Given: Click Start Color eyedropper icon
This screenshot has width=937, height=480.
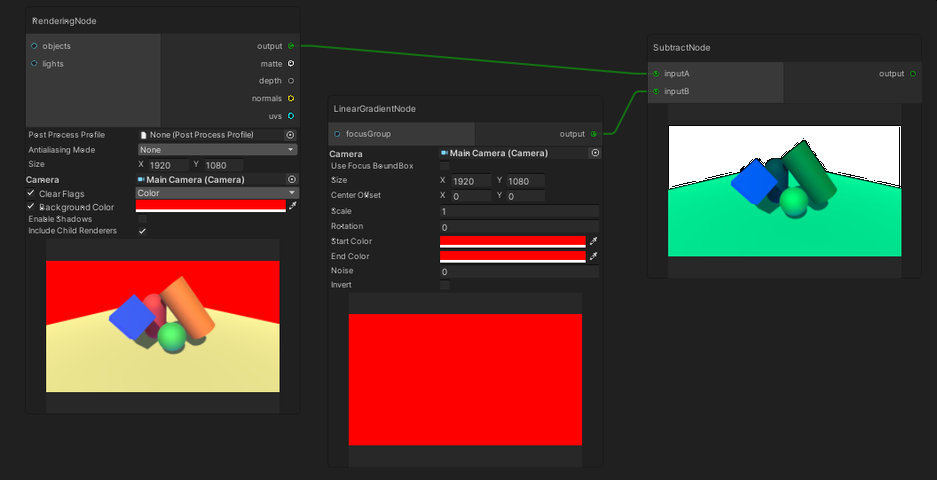Looking at the screenshot, I should 594,241.
